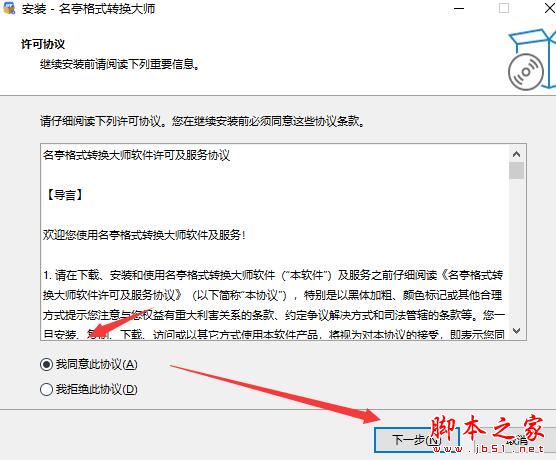Click the scrollbar track below the thumb
556x460 pixels.
click(516, 250)
